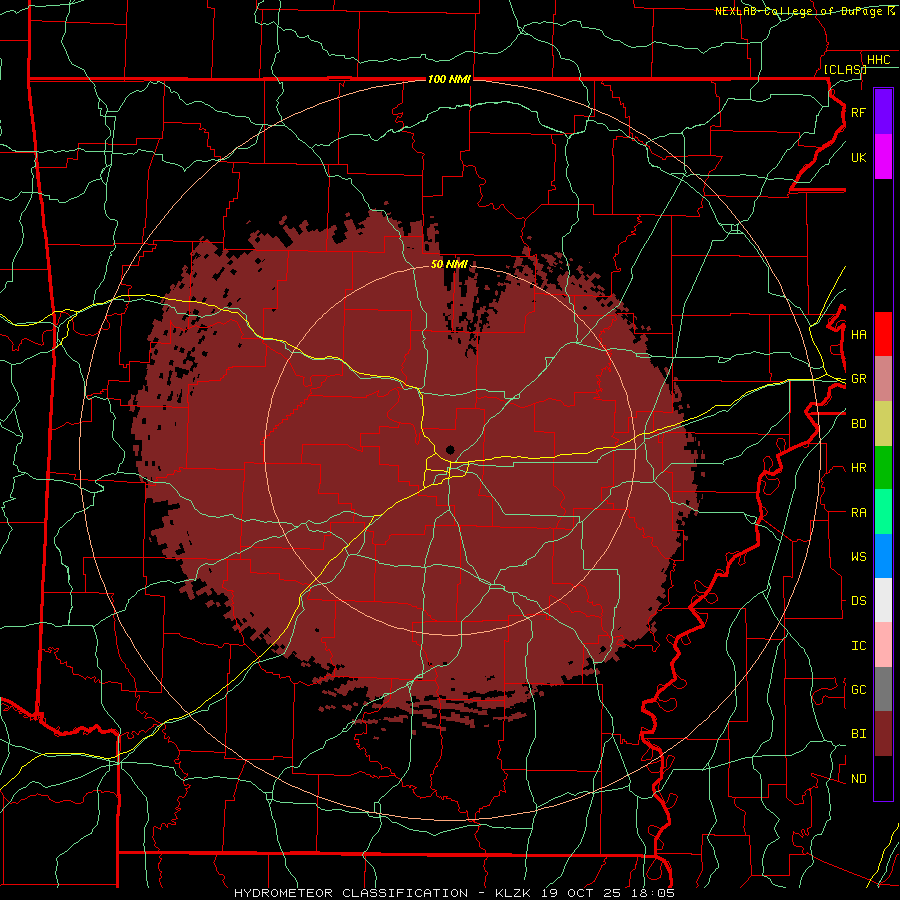This screenshot has height=900, width=900.
Task: Click the HYDROMETEOR CLASSIFICATION title text
Action: coord(351,893)
